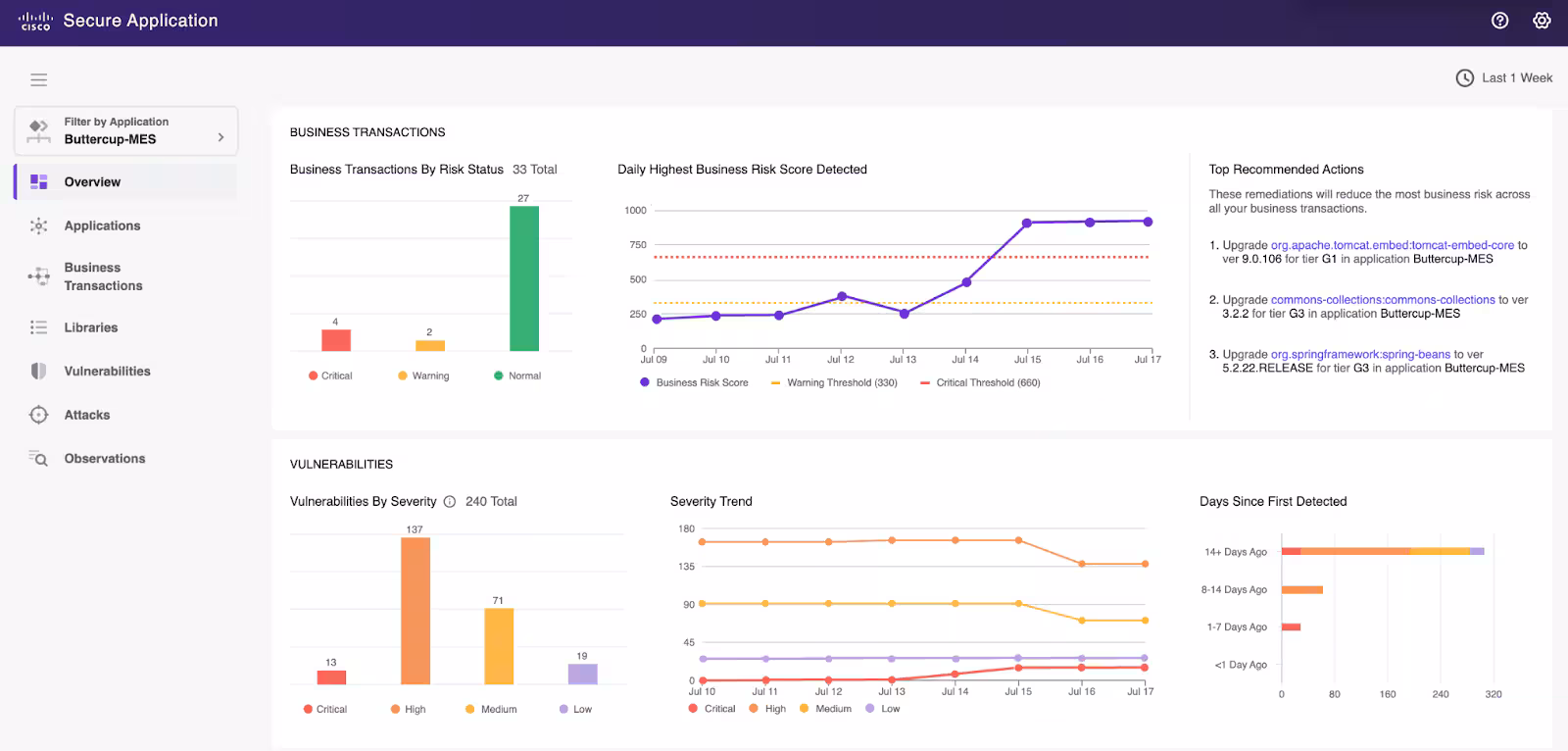Click info icon beside Vulnerabilities By Severity
The image size is (1568, 751).
pyautogui.click(x=450, y=501)
